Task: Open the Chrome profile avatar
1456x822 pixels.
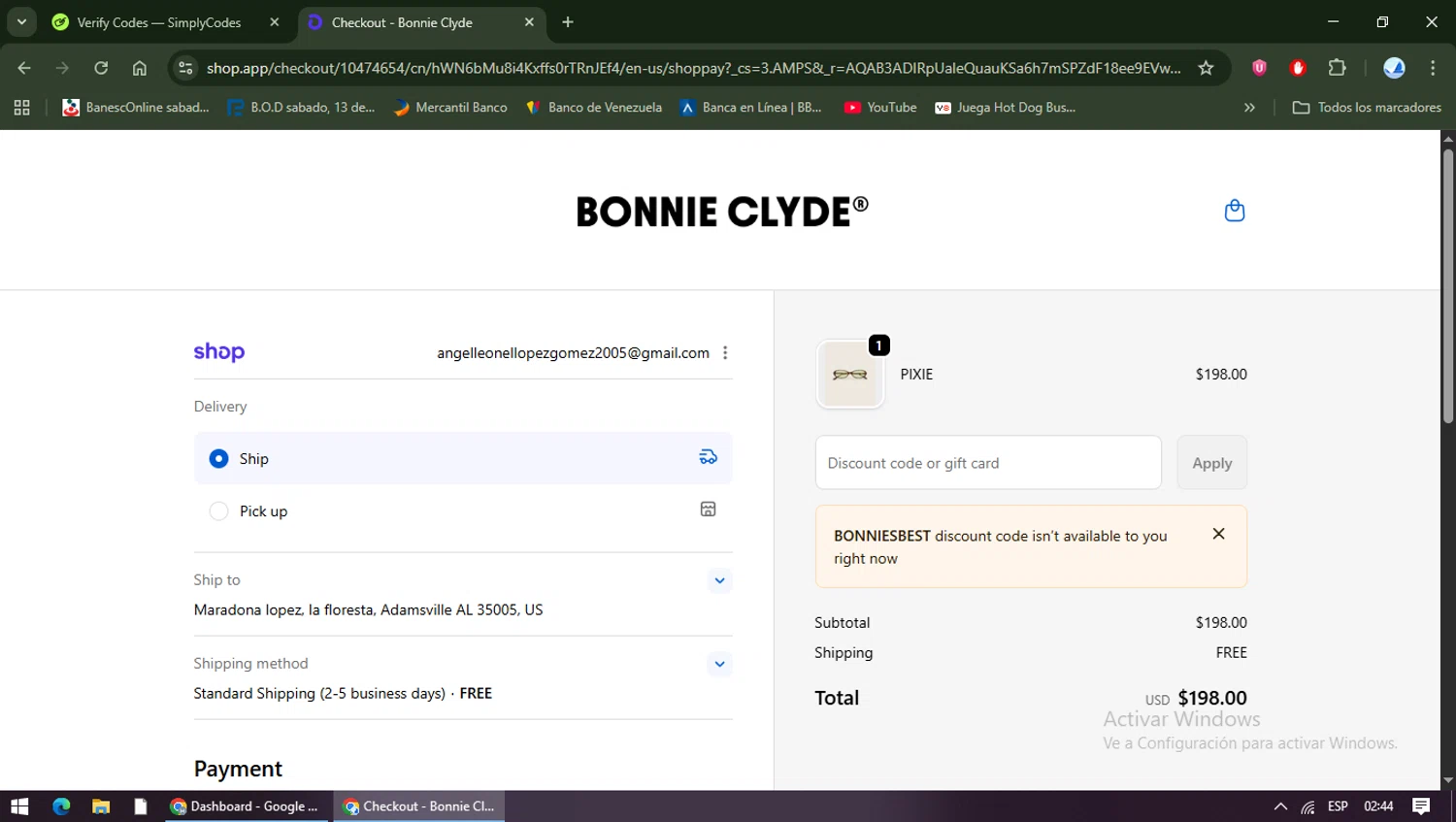Action: [1394, 68]
